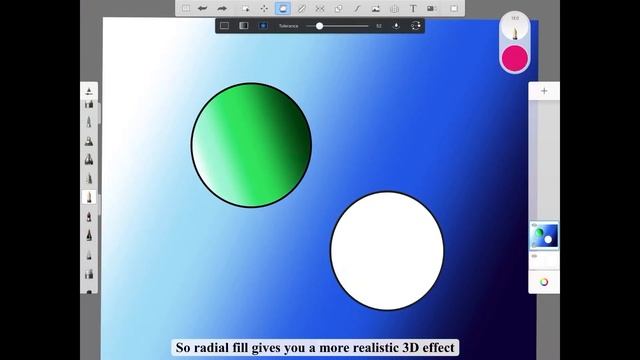Screen dimensions: 640x360
Task: Select the Transform move tool
Action: point(264,8)
